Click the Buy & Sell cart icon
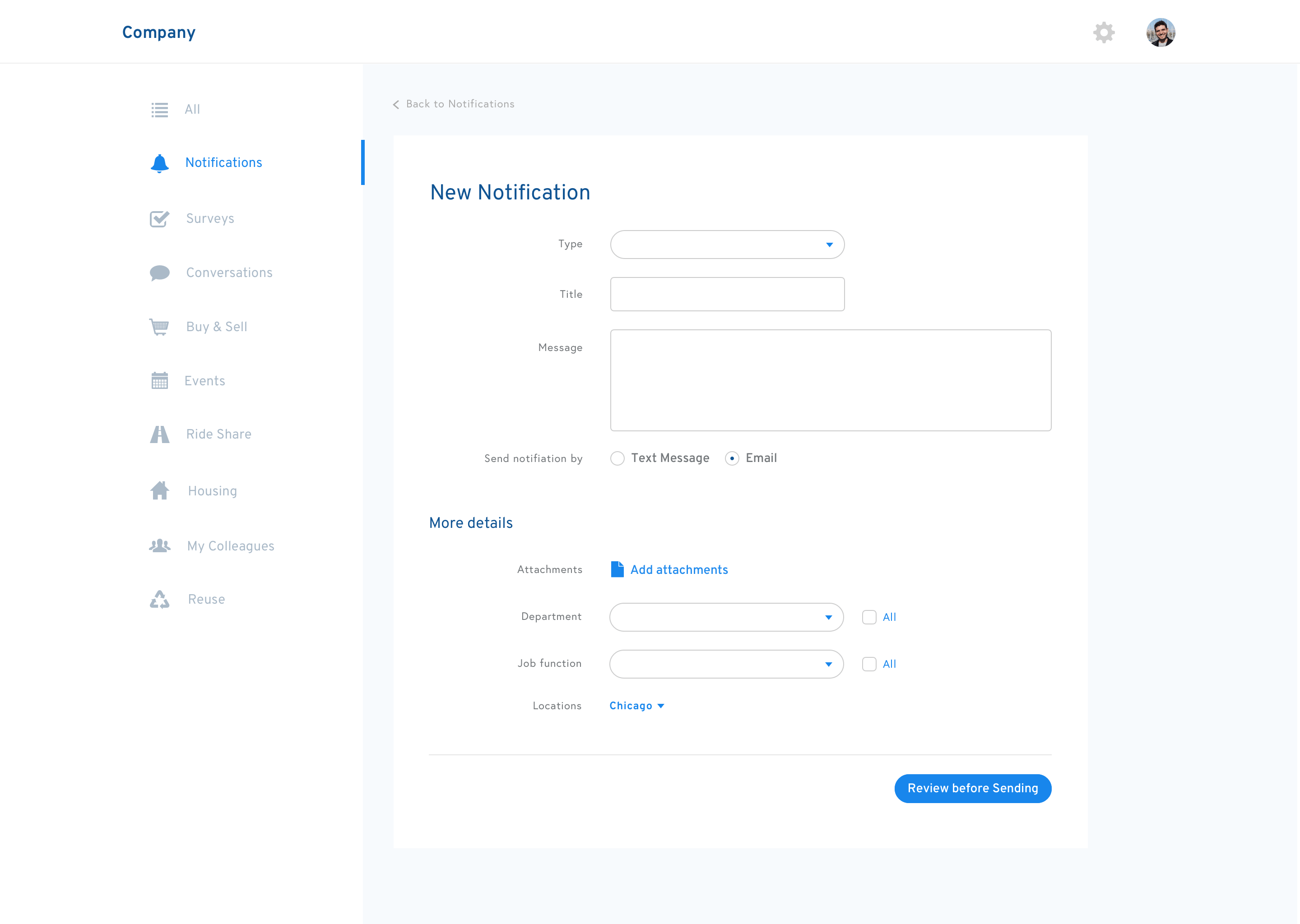Image resolution: width=1300 pixels, height=924 pixels. [x=159, y=327]
